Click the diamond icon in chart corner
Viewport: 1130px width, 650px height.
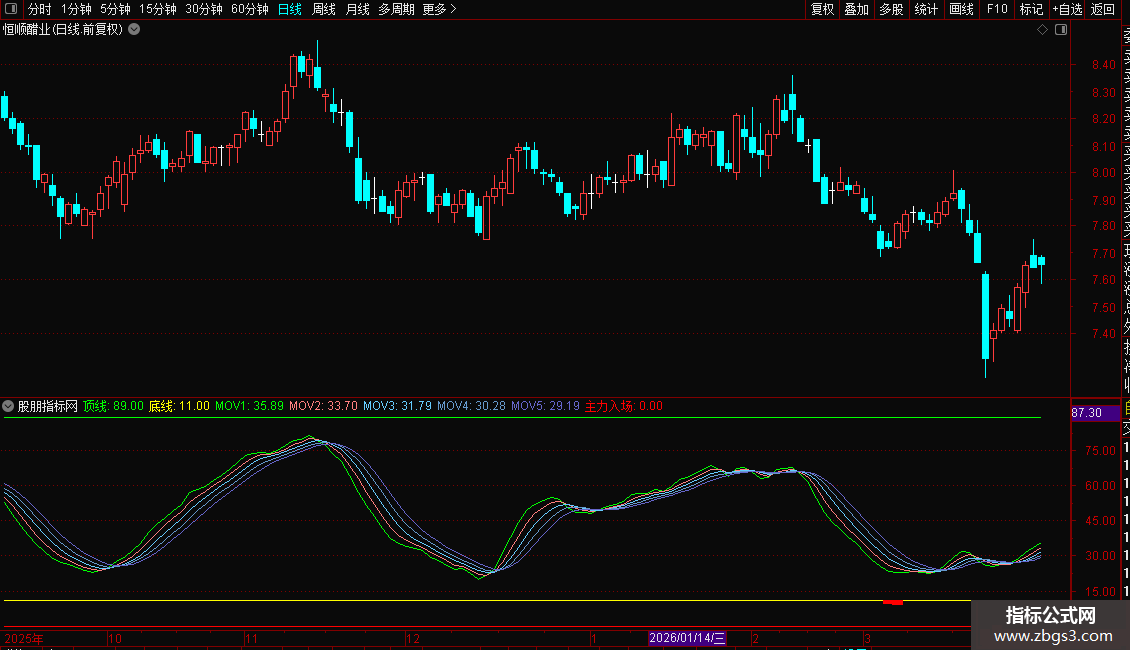coord(1042,30)
